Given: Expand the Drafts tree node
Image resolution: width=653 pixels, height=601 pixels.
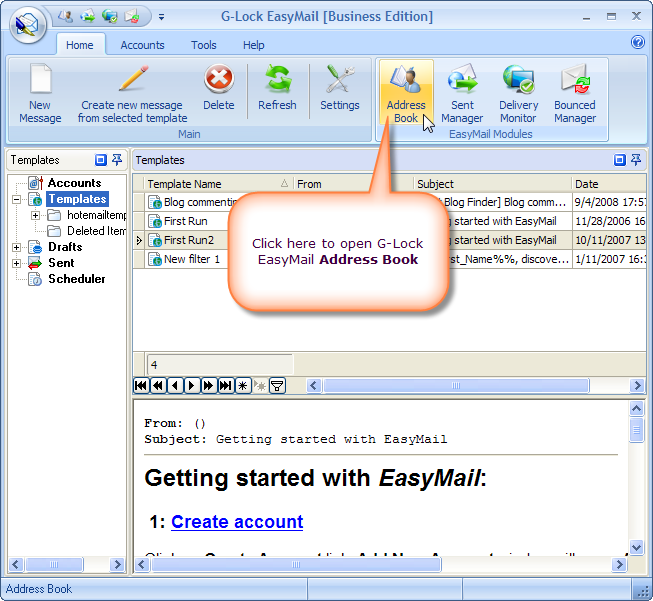Looking at the screenshot, I should pyautogui.click(x=17, y=247).
